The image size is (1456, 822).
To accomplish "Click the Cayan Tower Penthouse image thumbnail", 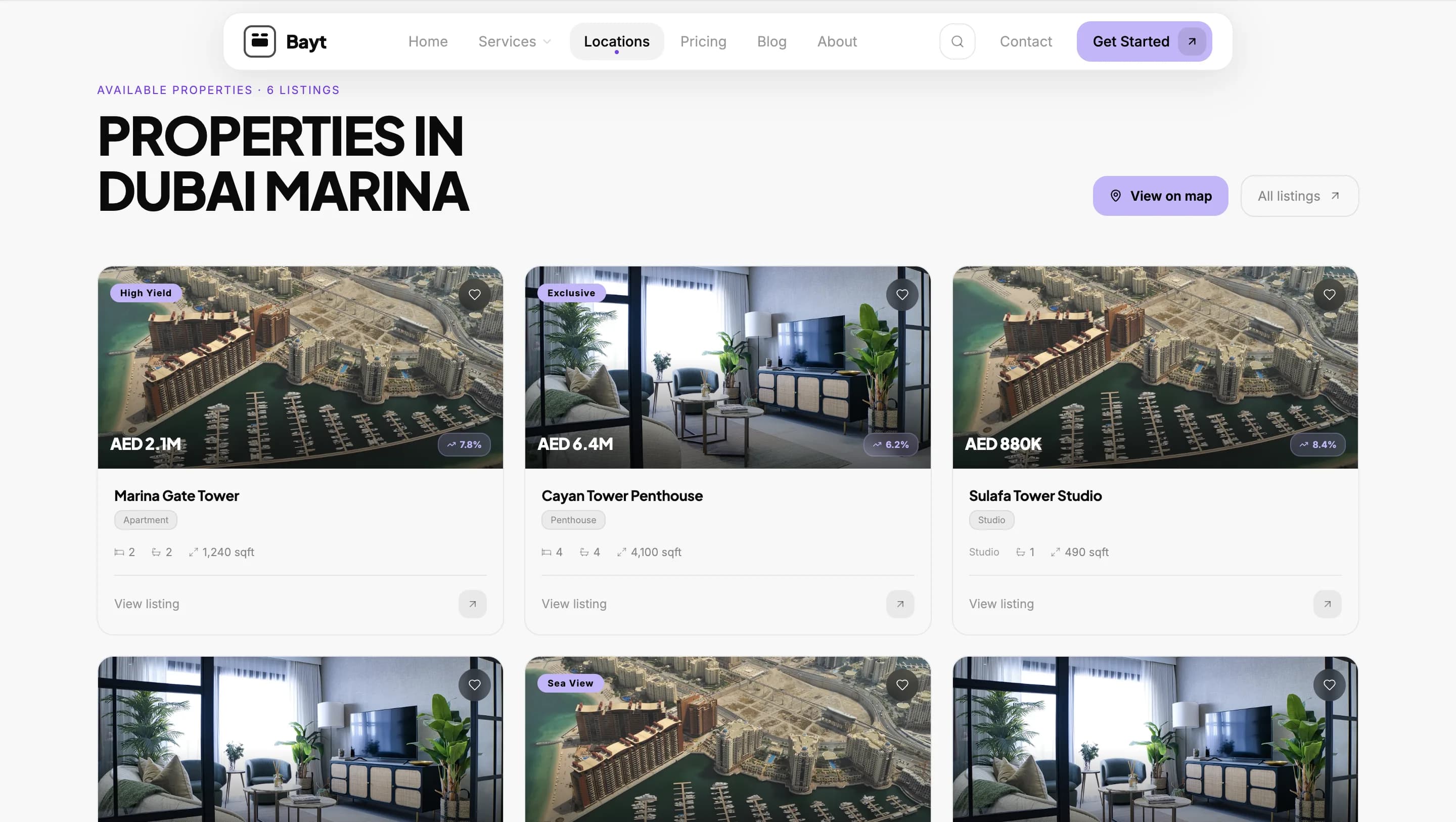I will point(727,367).
